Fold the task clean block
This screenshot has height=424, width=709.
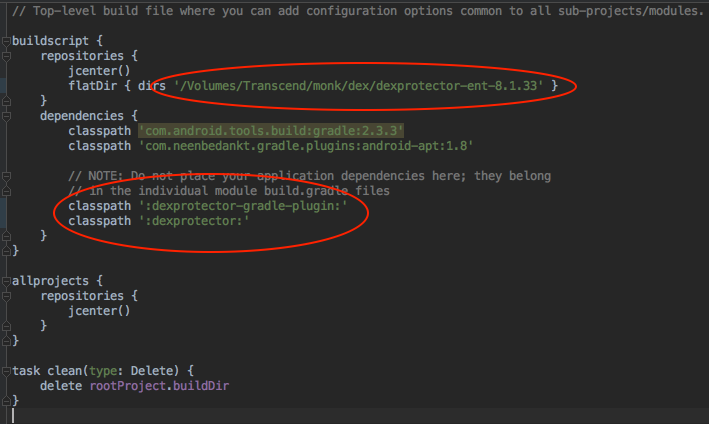pos(5,370)
